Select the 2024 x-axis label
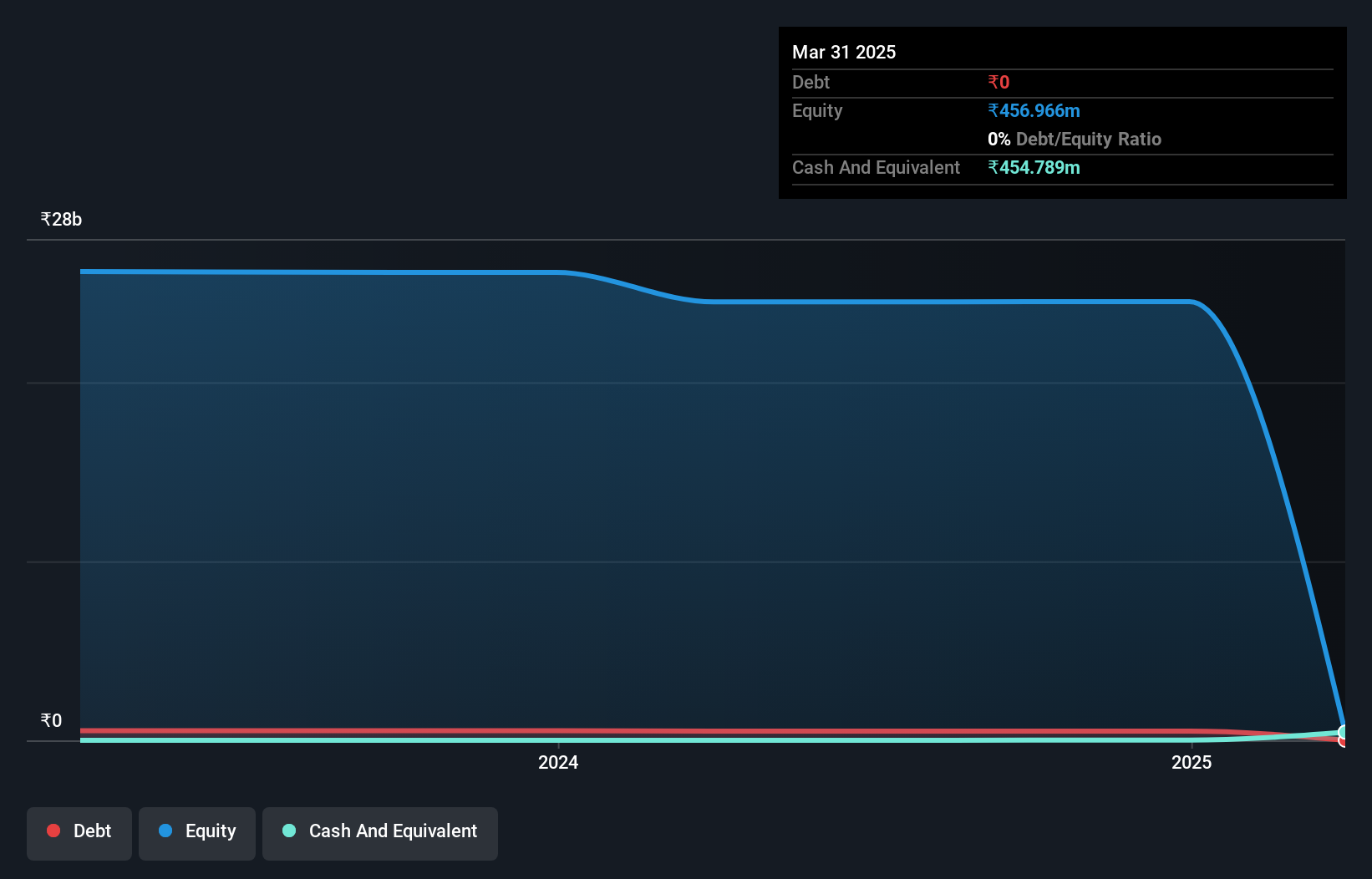The image size is (1372, 879). (558, 762)
